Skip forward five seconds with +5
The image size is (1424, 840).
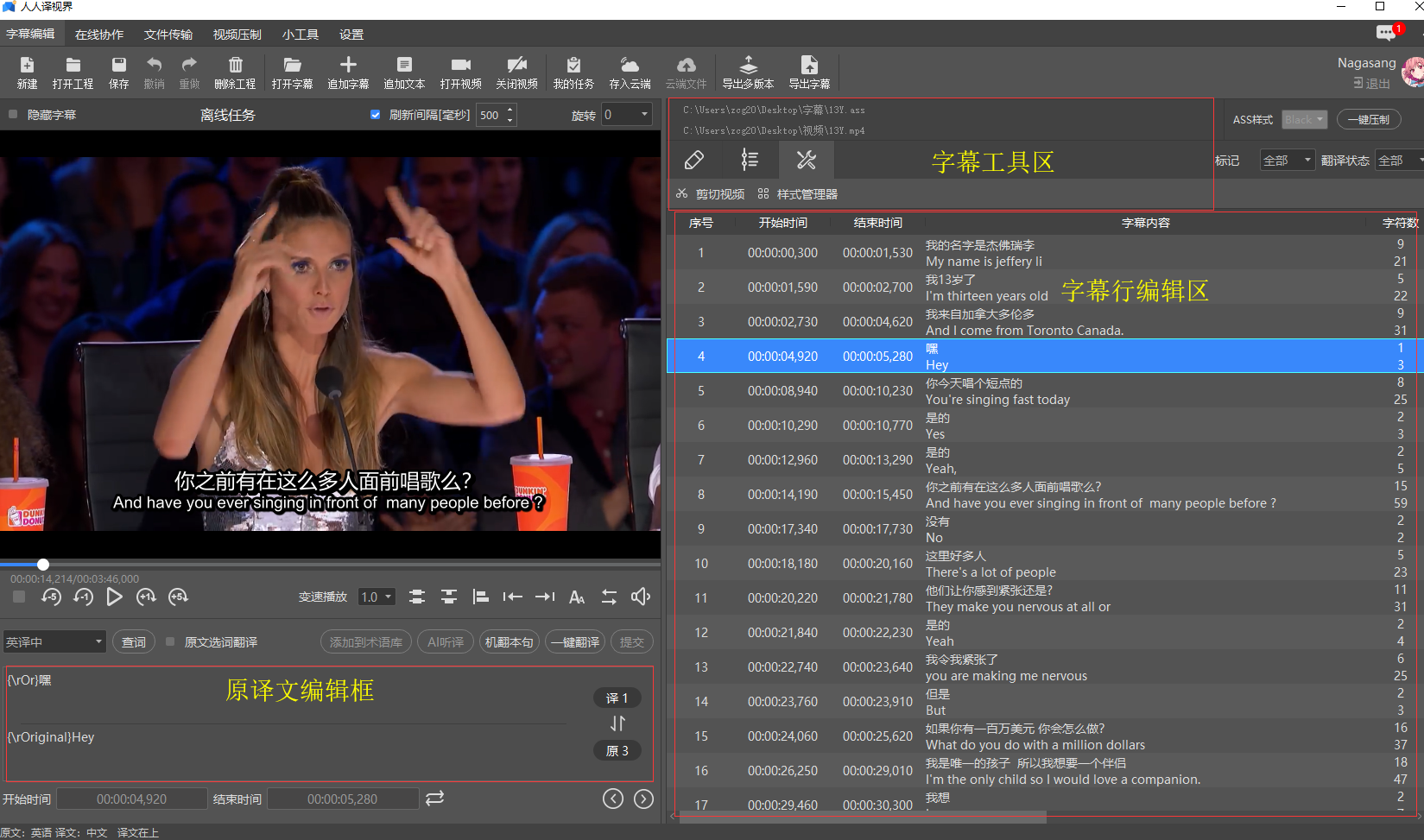[178, 597]
